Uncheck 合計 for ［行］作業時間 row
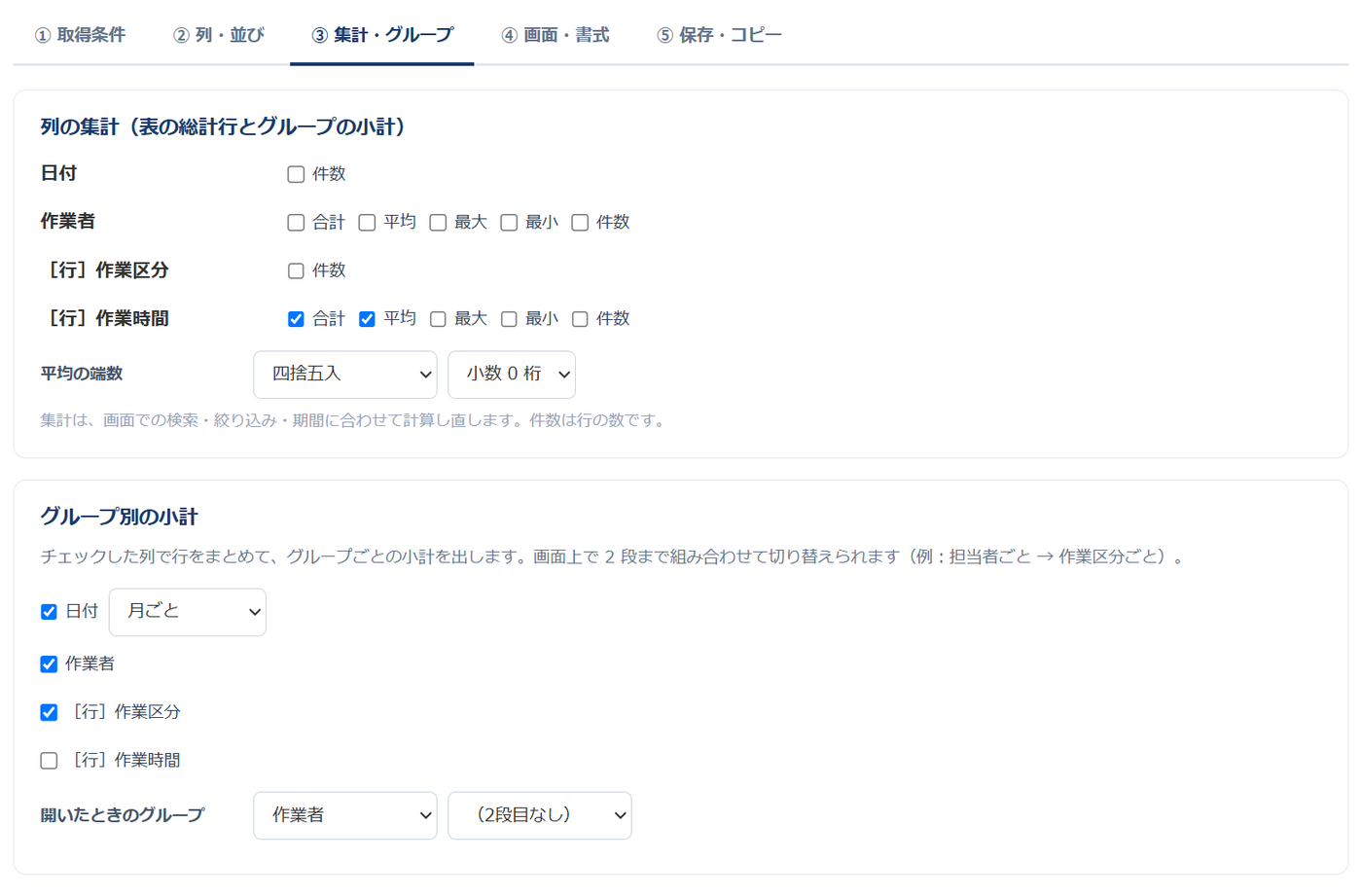 (x=296, y=319)
